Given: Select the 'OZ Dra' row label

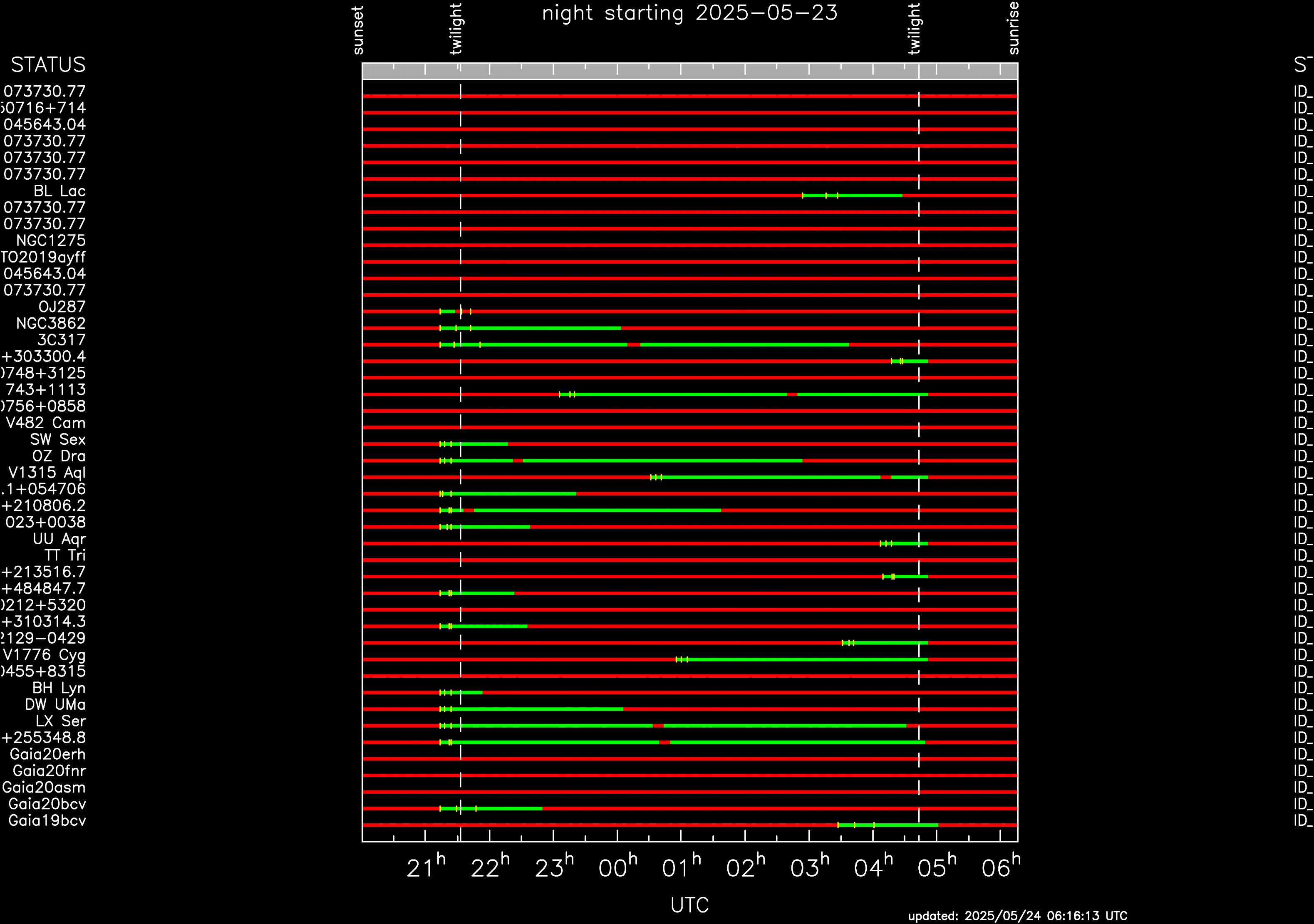Looking at the screenshot, I should point(59,456).
